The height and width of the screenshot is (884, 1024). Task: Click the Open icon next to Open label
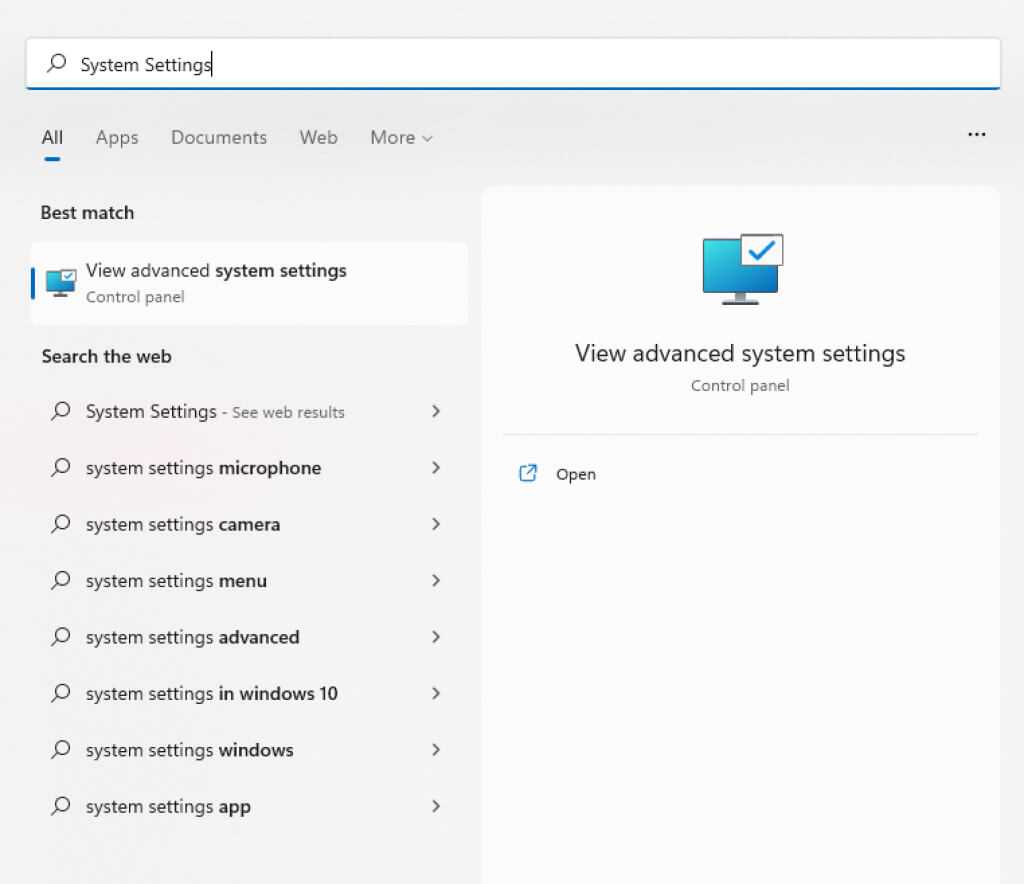(x=528, y=473)
